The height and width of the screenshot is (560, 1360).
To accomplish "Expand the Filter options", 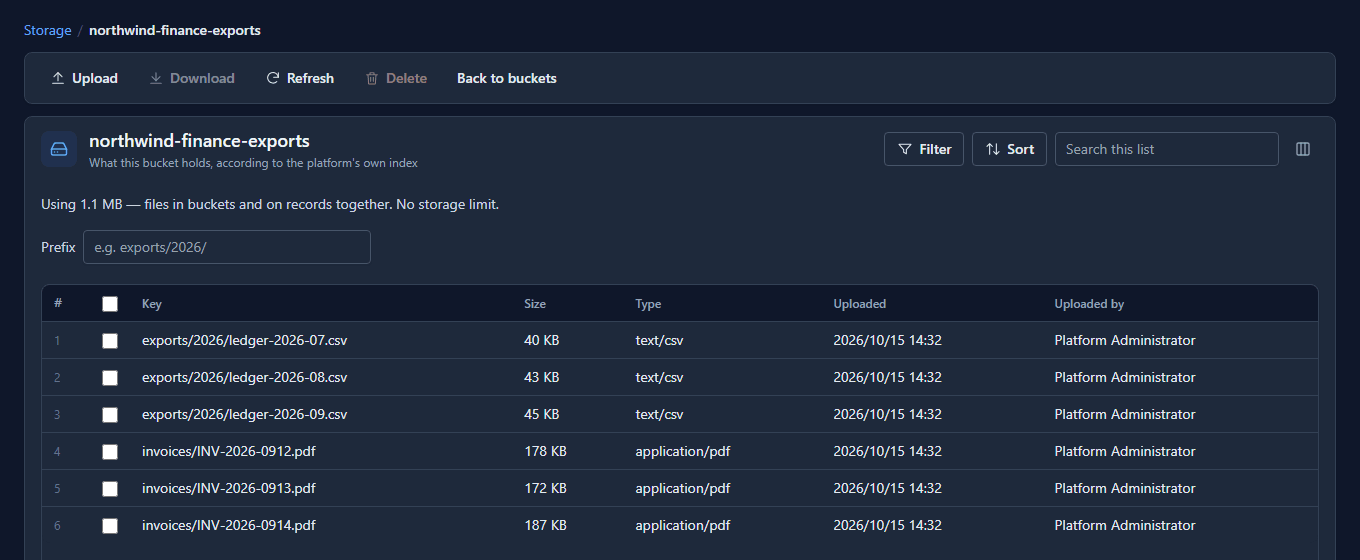I will click(924, 149).
